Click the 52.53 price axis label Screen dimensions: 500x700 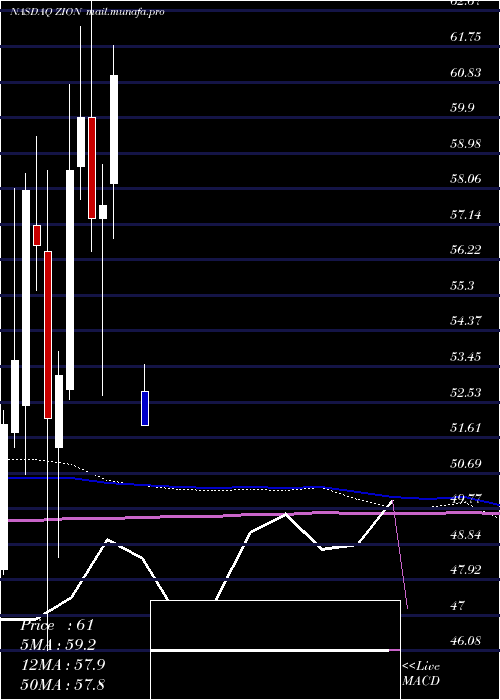pos(466,392)
